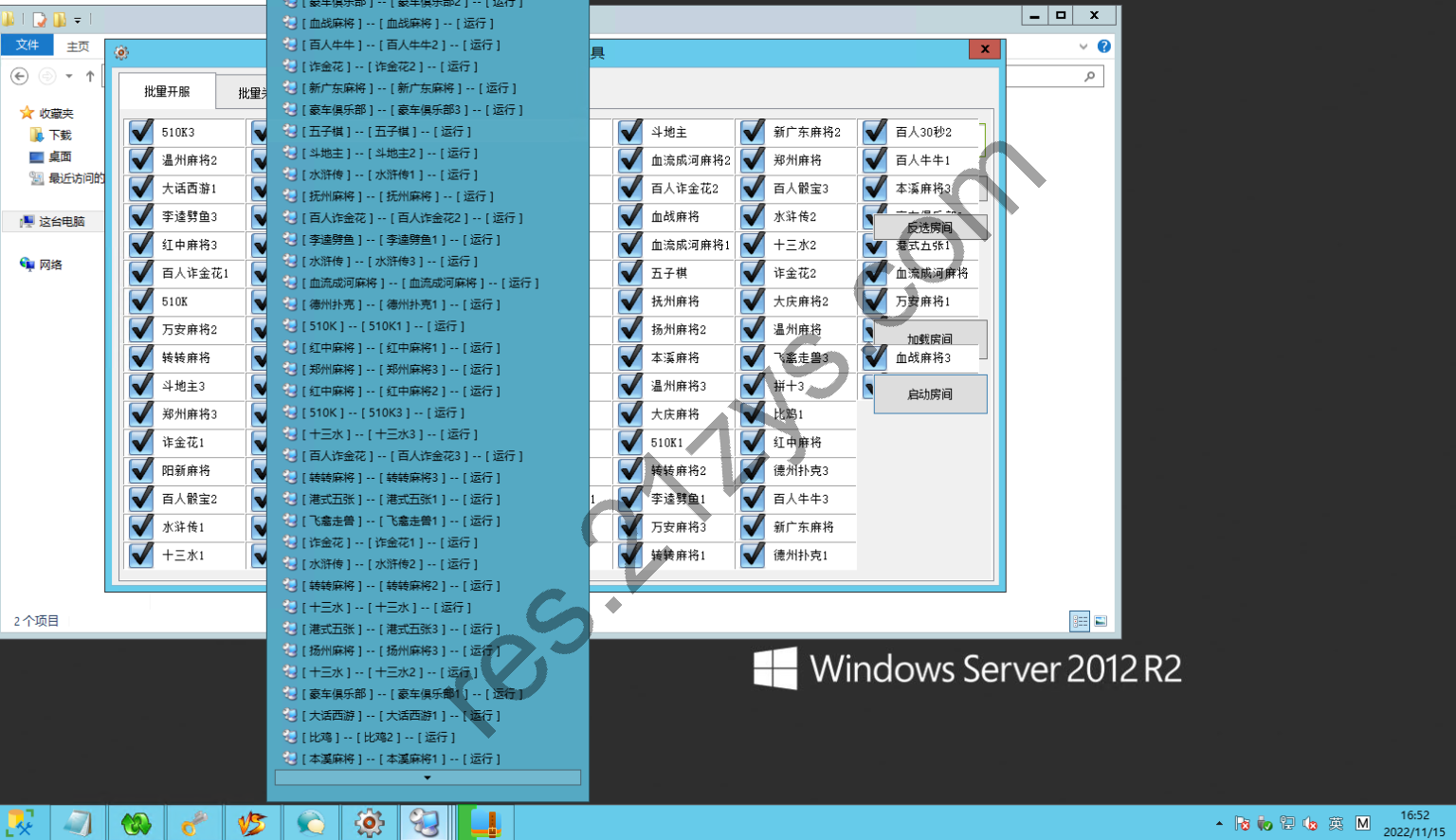Uncheck the 百人30秒2 checkbox
Image resolution: width=1456 pixels, height=840 pixels.
pos(875,132)
